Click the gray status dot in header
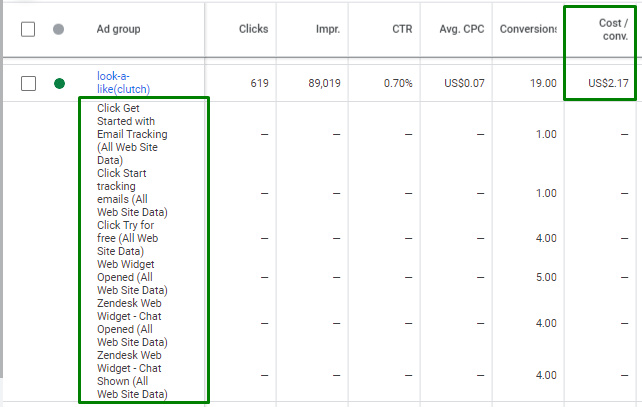The image size is (642, 407). pos(58,29)
